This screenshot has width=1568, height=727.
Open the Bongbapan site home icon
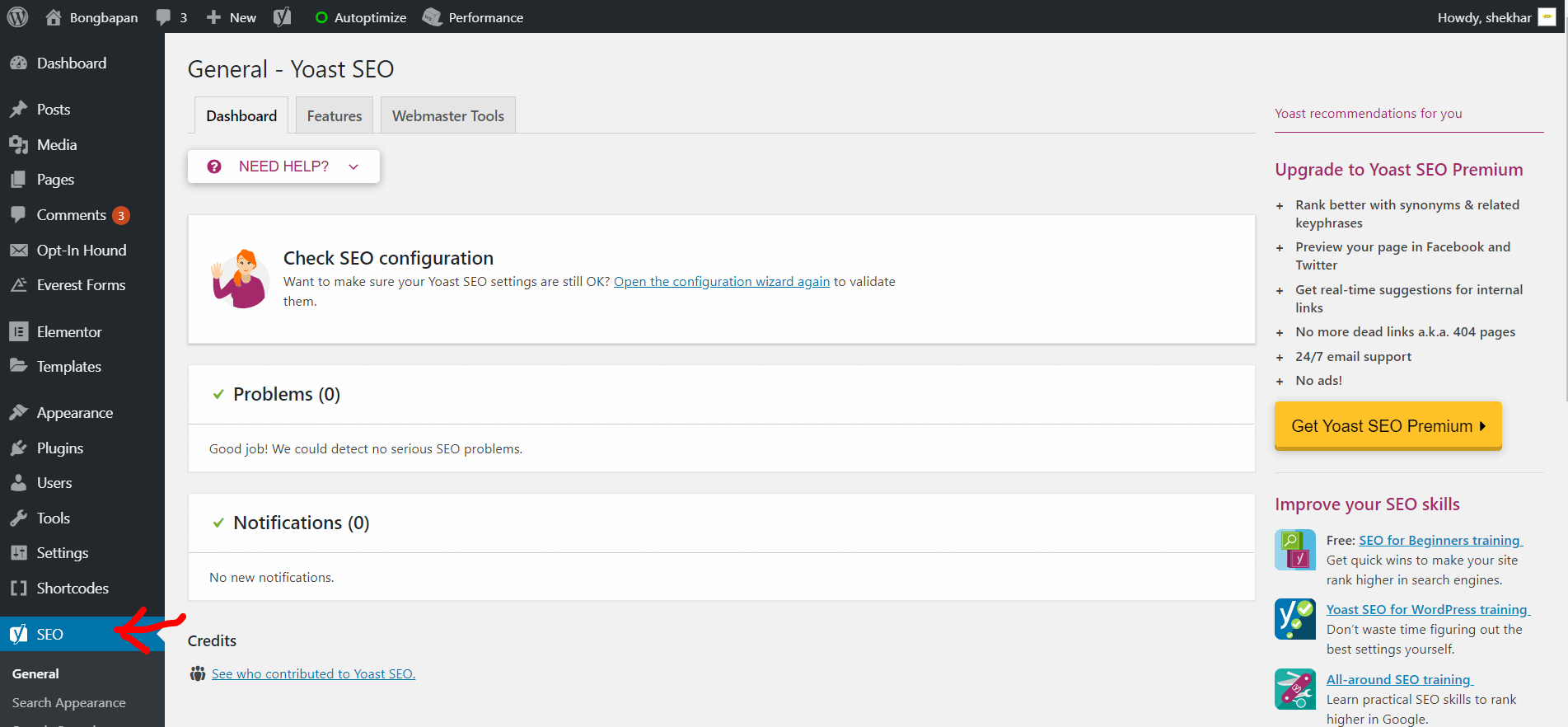(54, 17)
